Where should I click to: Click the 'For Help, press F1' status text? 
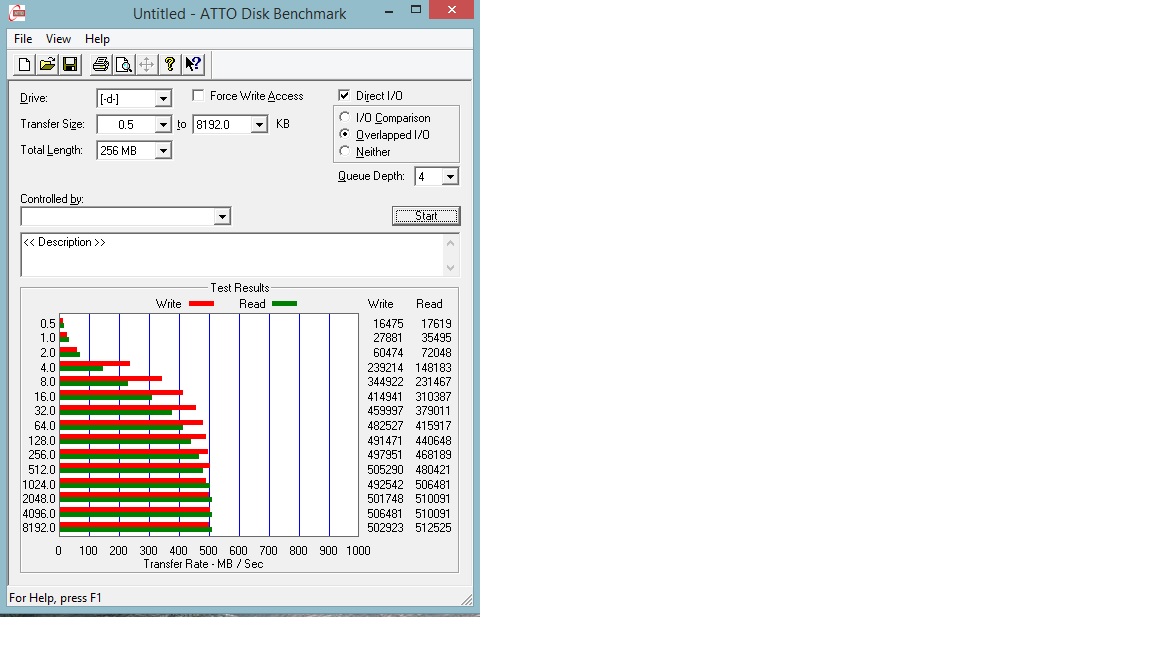point(55,598)
